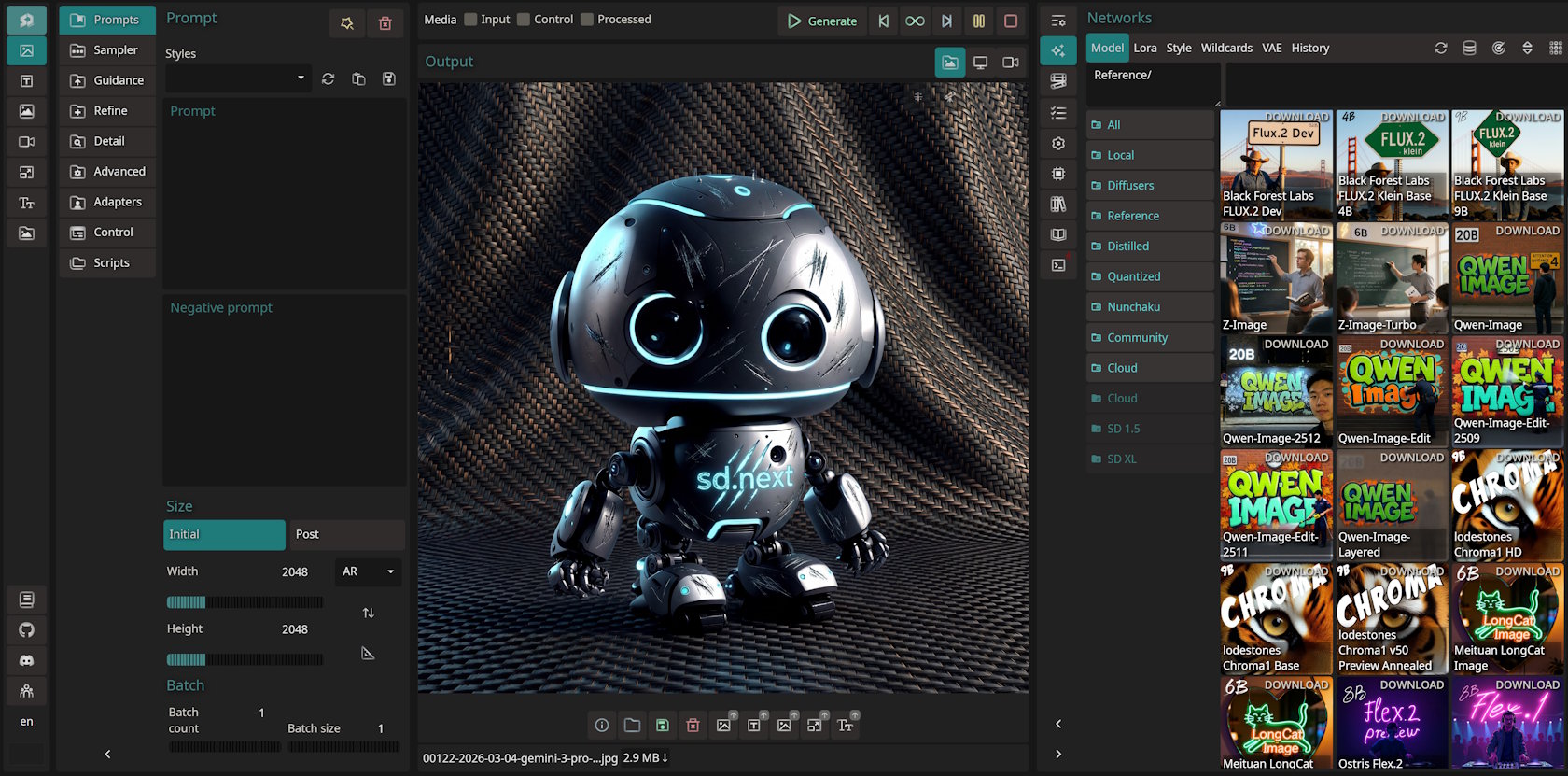Toggle the Control media checkbox
This screenshot has height=776, width=1568.
tap(524, 20)
